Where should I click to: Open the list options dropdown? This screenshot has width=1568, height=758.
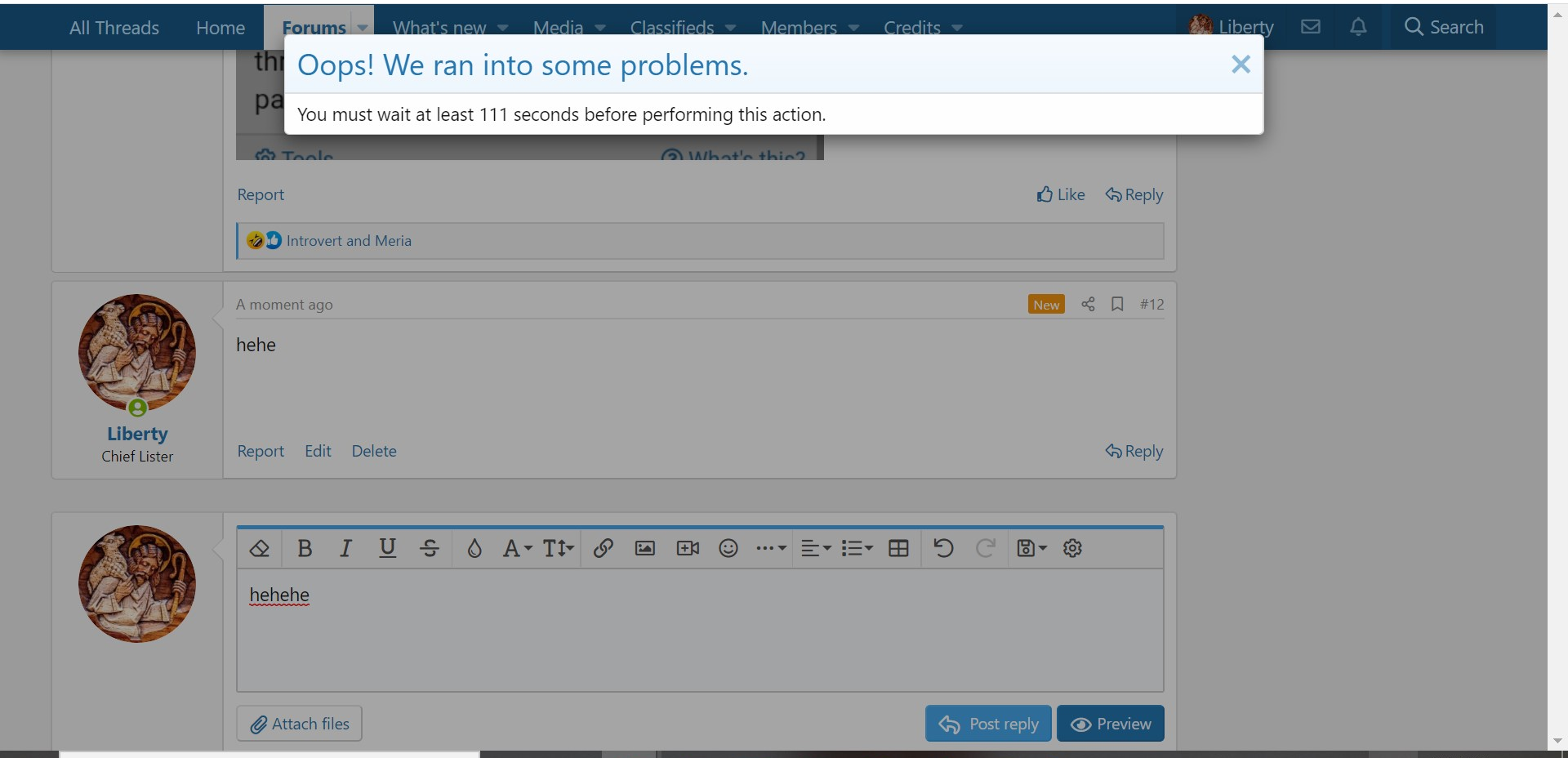click(x=857, y=548)
